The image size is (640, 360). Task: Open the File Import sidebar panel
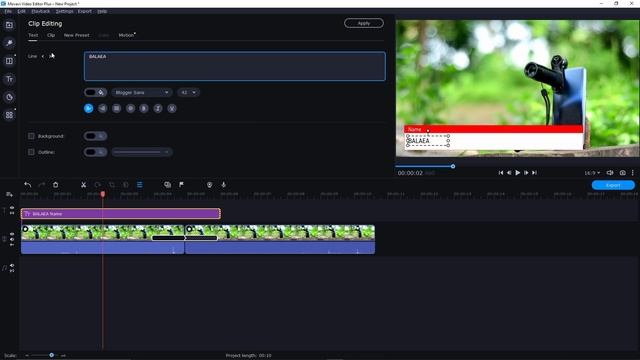(x=9, y=25)
